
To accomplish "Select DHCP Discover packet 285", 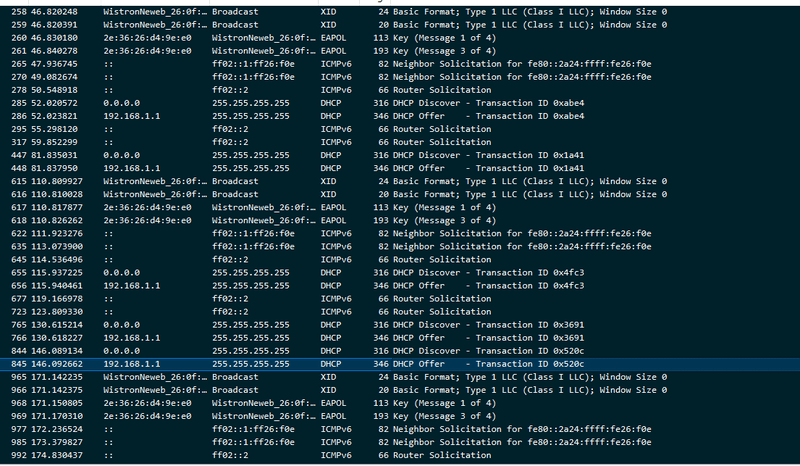I will point(400,102).
